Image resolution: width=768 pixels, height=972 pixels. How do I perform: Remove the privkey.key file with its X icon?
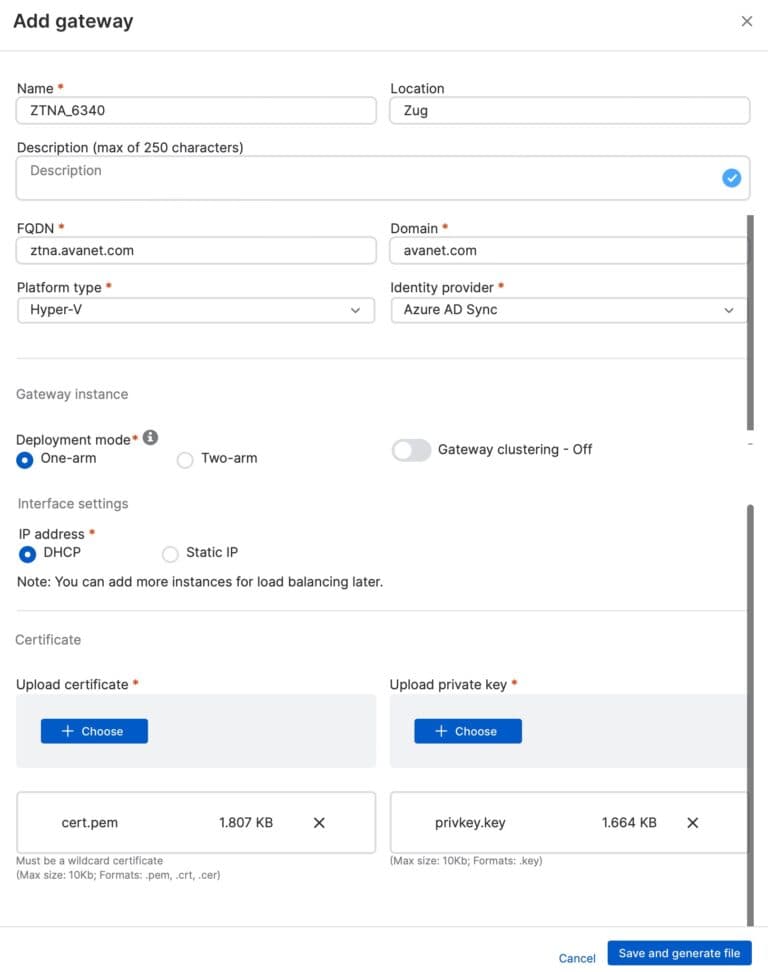coord(692,822)
